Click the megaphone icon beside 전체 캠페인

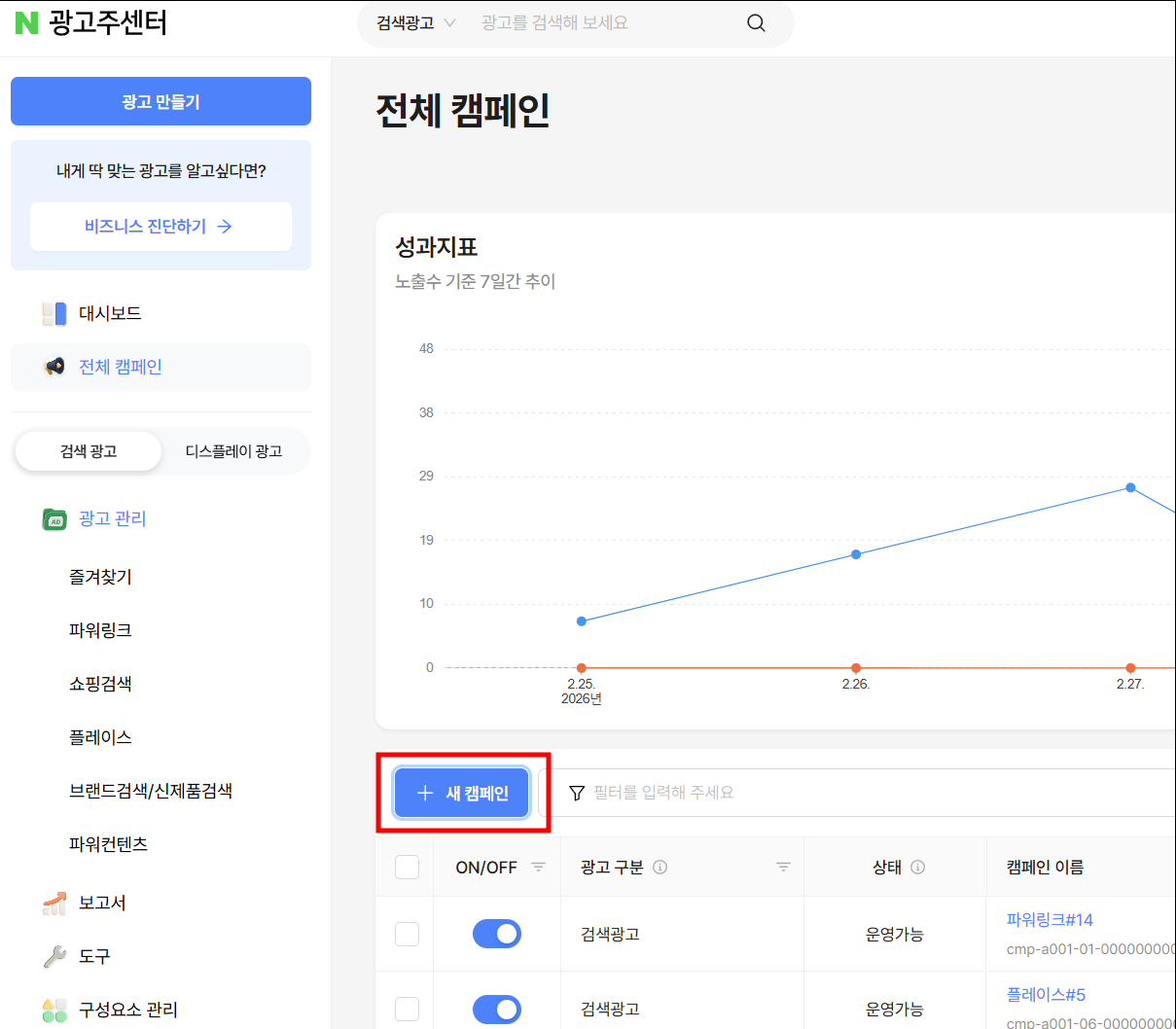[54, 367]
